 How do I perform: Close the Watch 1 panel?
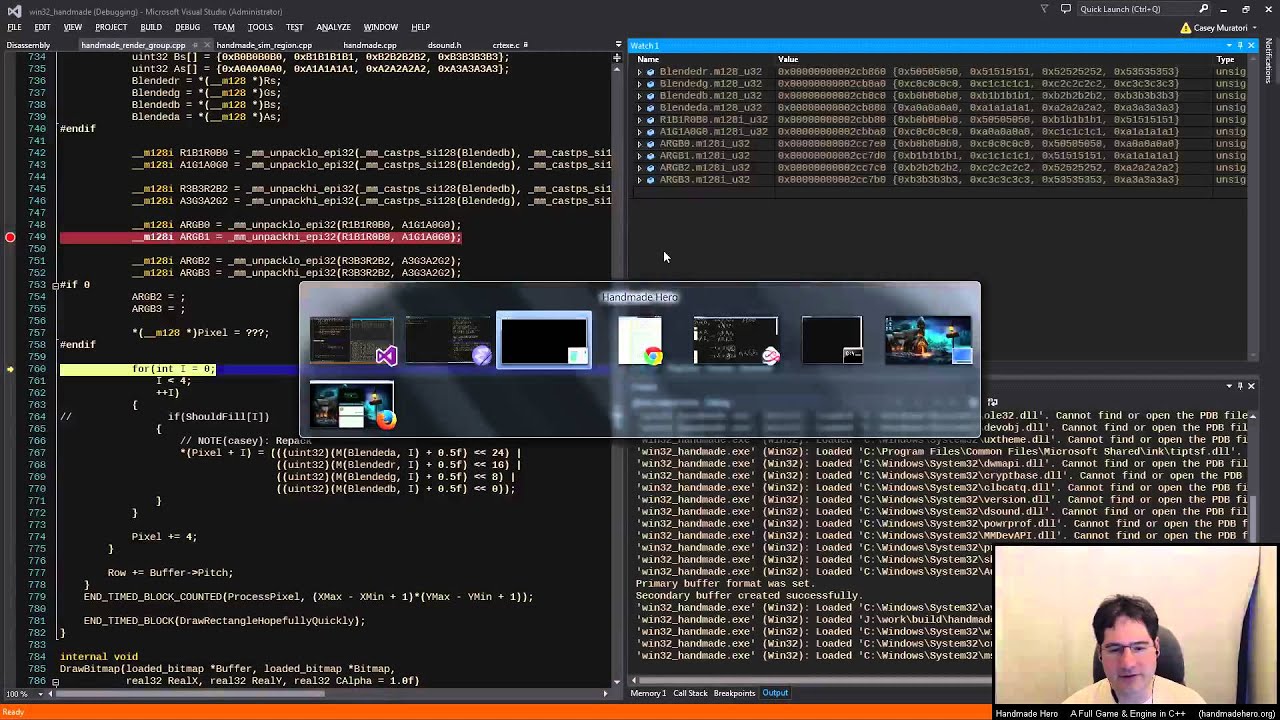[1251, 45]
